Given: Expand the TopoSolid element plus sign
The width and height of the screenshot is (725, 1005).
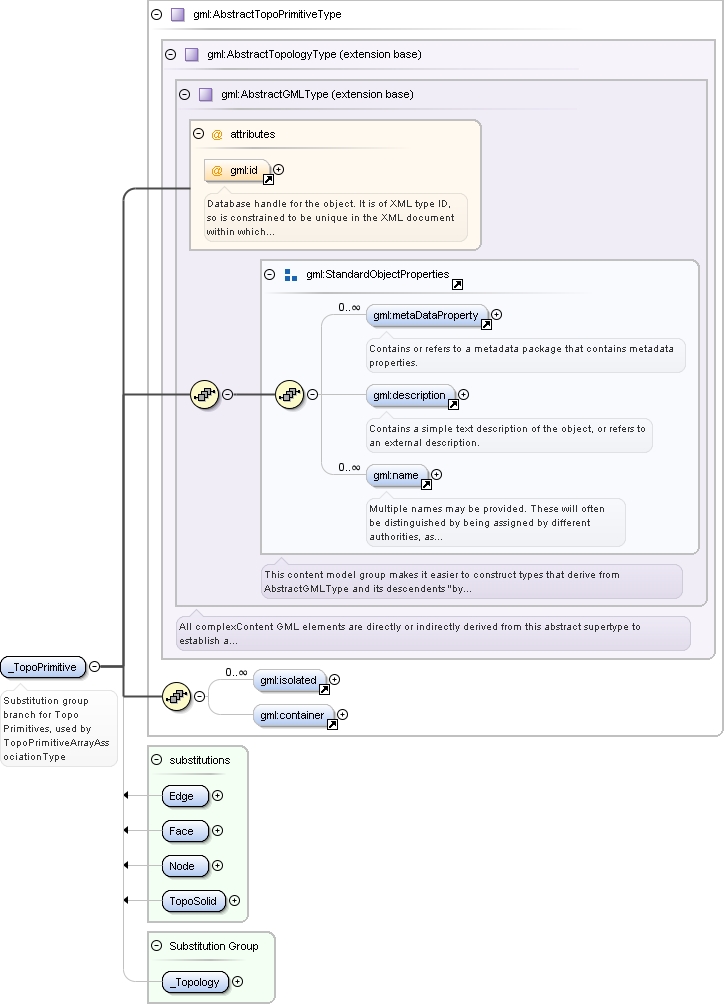Looking at the screenshot, I should click(235, 901).
